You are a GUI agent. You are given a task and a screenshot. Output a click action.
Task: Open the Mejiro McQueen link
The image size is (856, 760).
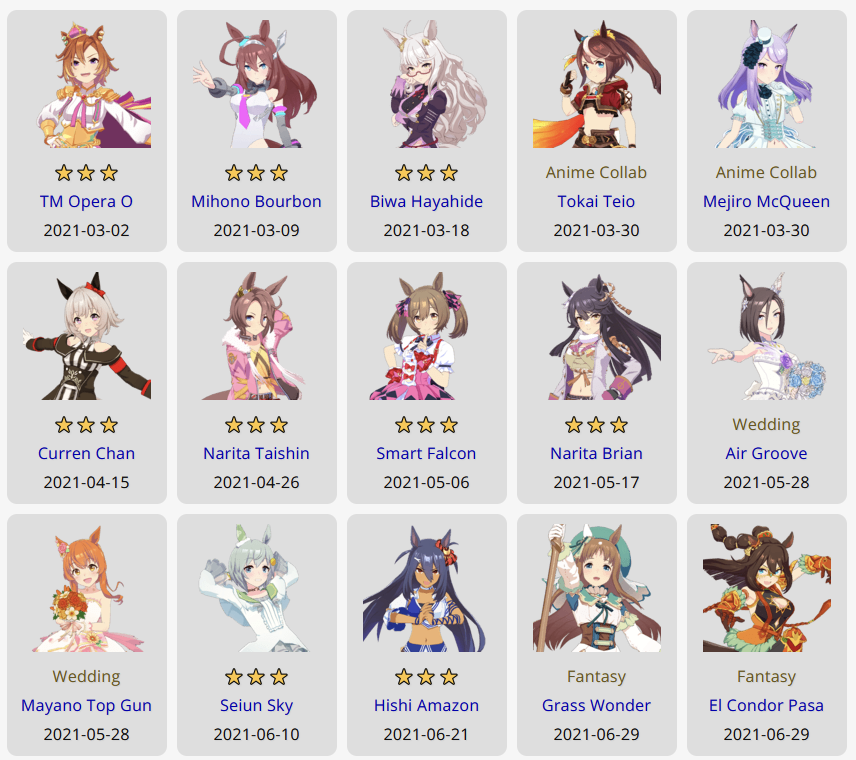766,201
